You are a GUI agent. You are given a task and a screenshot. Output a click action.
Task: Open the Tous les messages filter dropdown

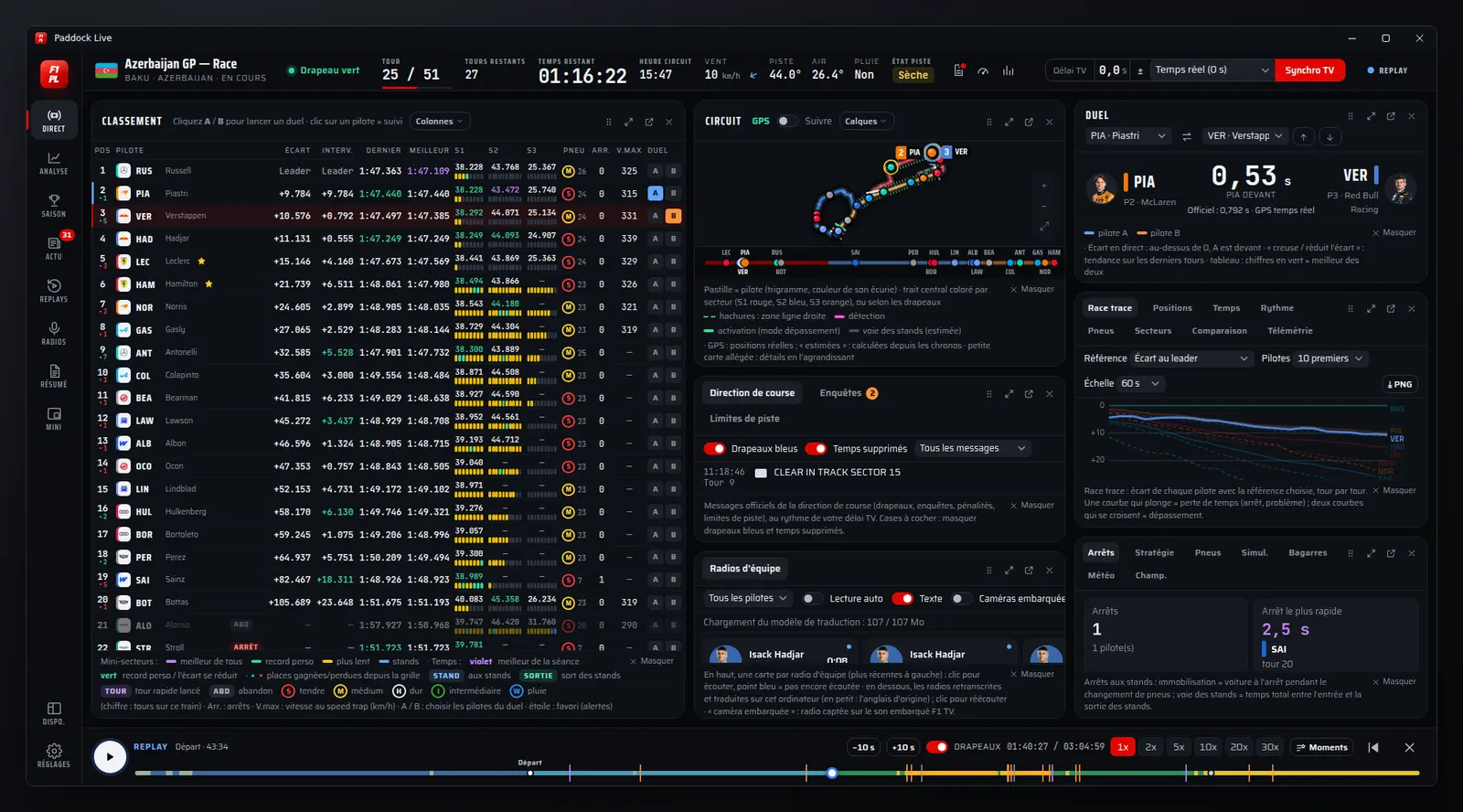[973, 448]
